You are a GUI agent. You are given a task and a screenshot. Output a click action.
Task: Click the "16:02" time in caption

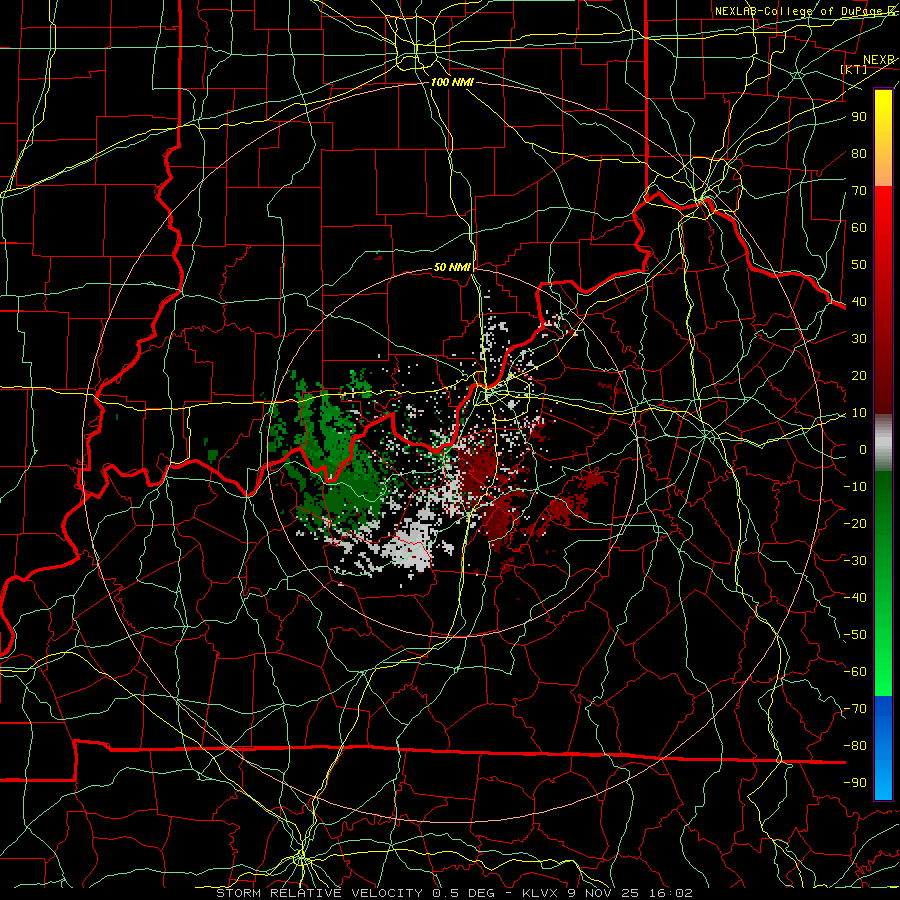pyautogui.click(x=670, y=893)
